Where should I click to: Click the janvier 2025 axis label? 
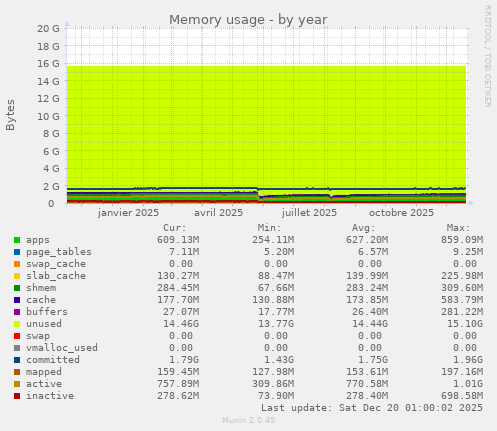point(128,213)
